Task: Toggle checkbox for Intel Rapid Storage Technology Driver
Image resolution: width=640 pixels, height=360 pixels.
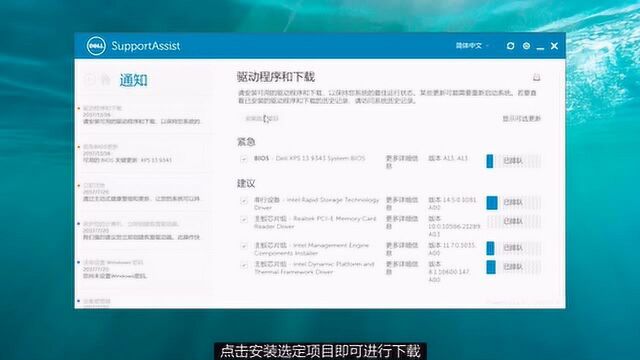Action: pyautogui.click(x=244, y=200)
